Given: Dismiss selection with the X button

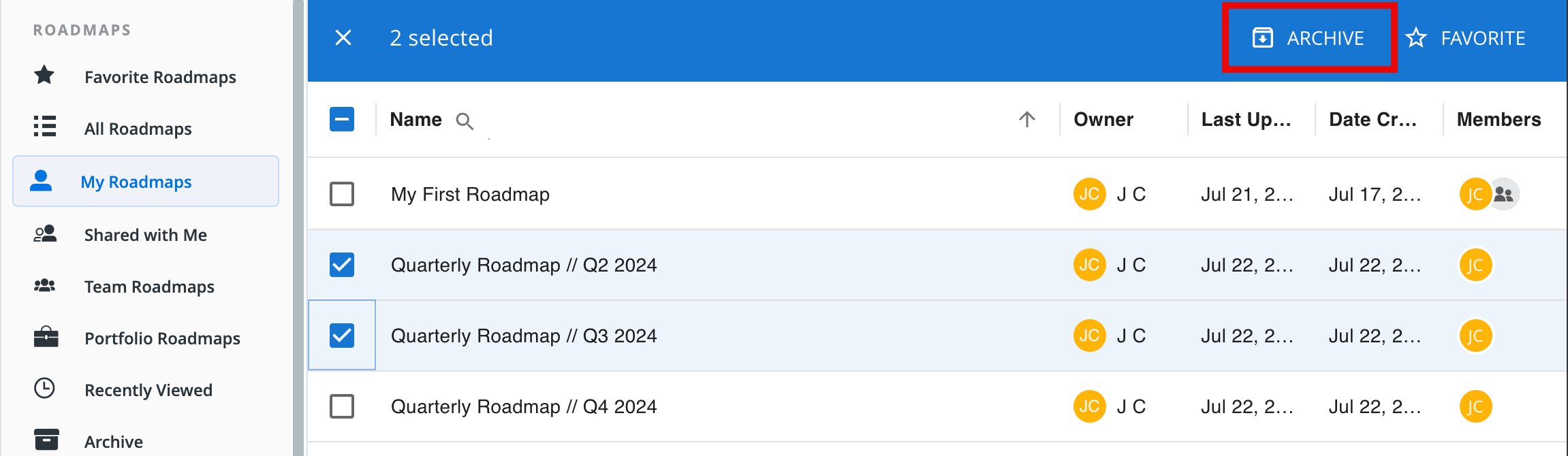Looking at the screenshot, I should point(343,38).
